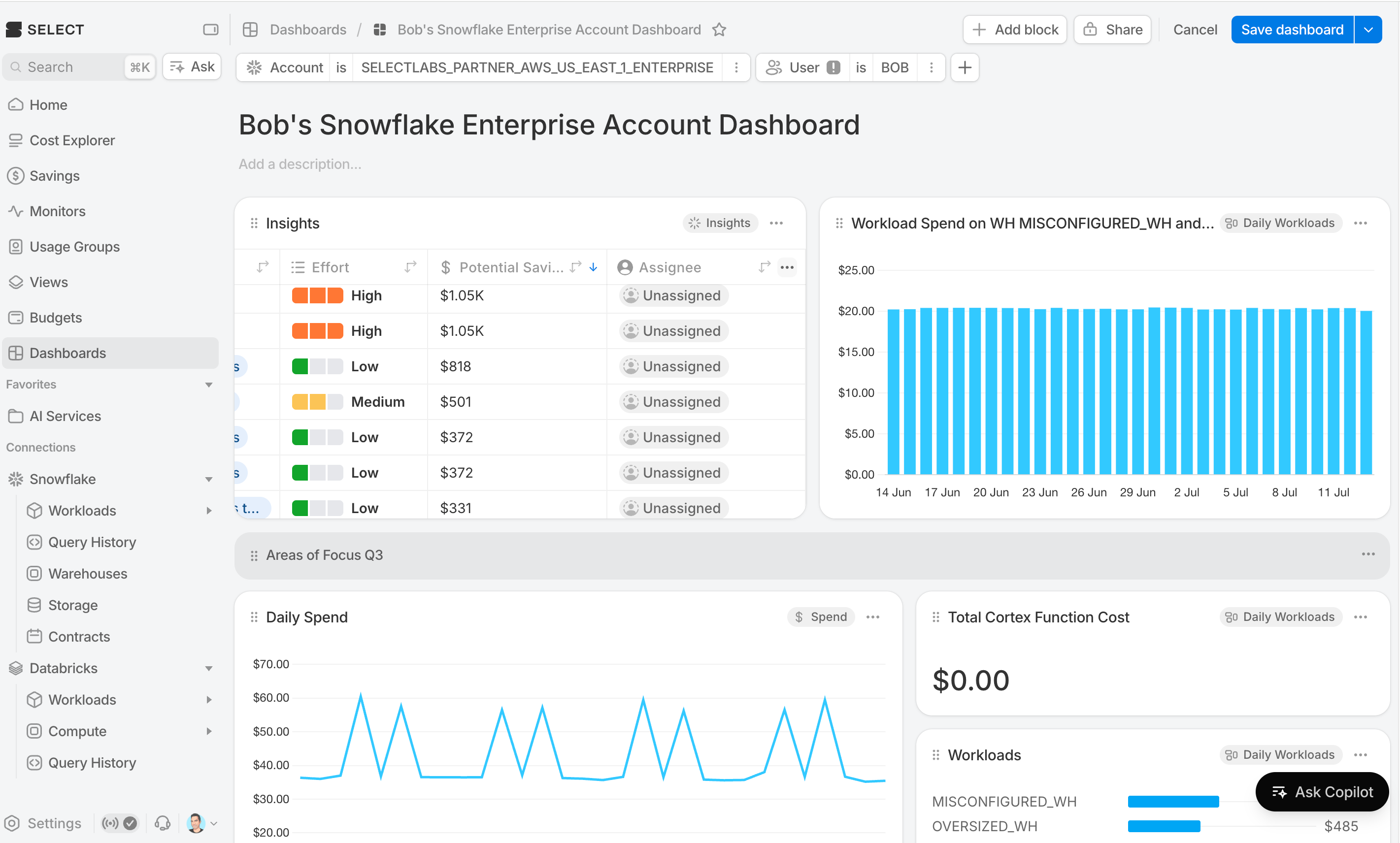Share the dashboard
This screenshot has width=1400, height=843.
[x=1112, y=30]
